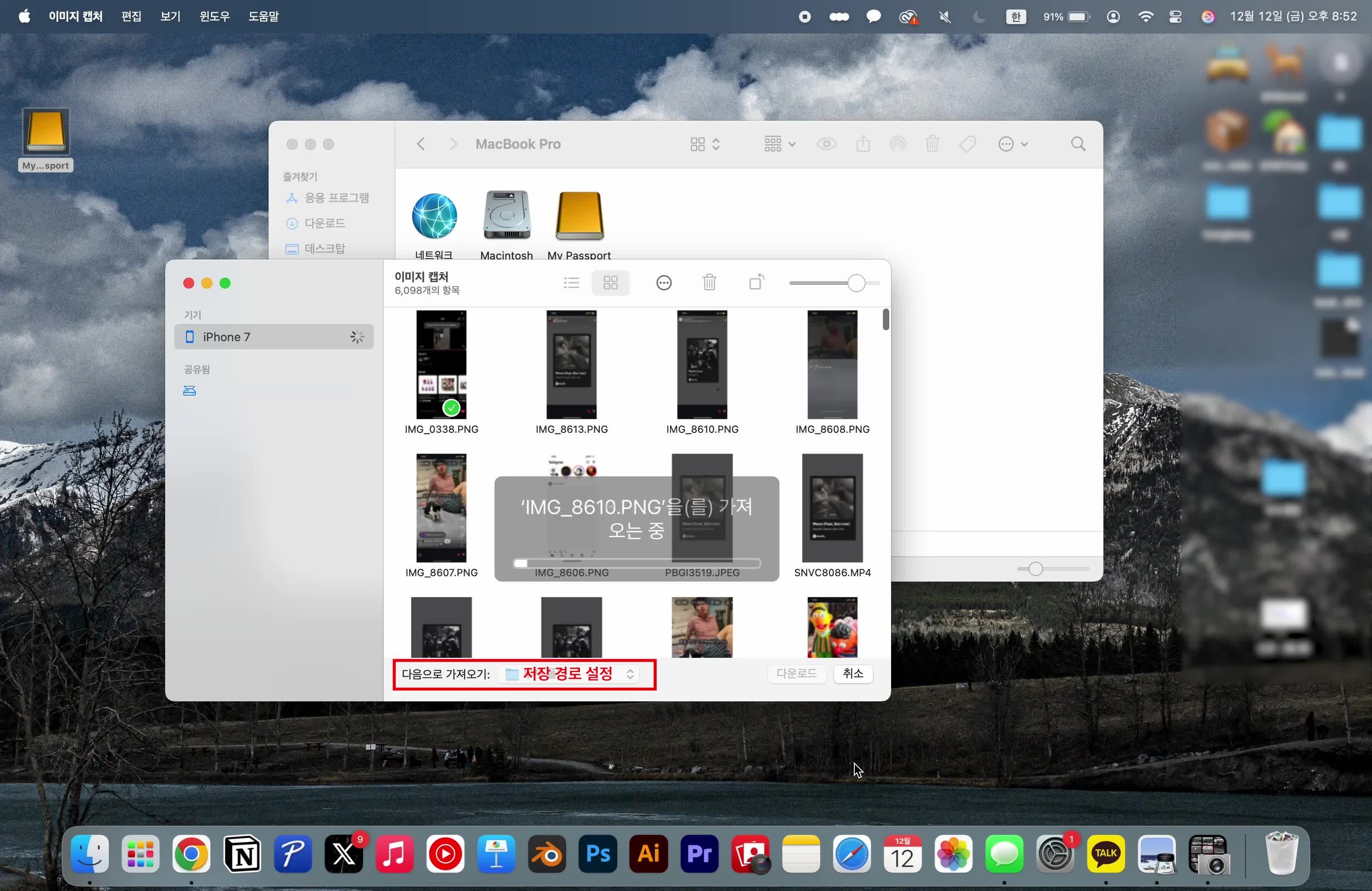1372x891 pixels.
Task: Click the Quick Look eye icon in Finder
Action: [x=826, y=144]
